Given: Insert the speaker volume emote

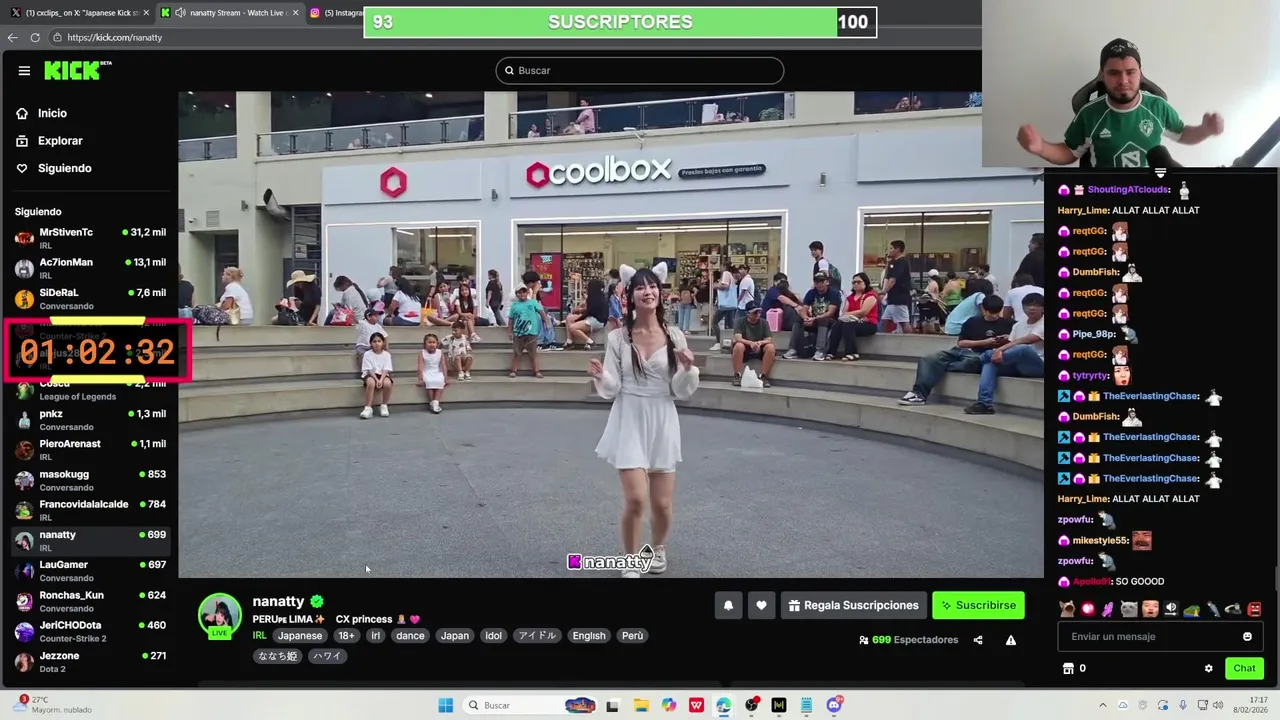Looking at the screenshot, I should [1171, 609].
